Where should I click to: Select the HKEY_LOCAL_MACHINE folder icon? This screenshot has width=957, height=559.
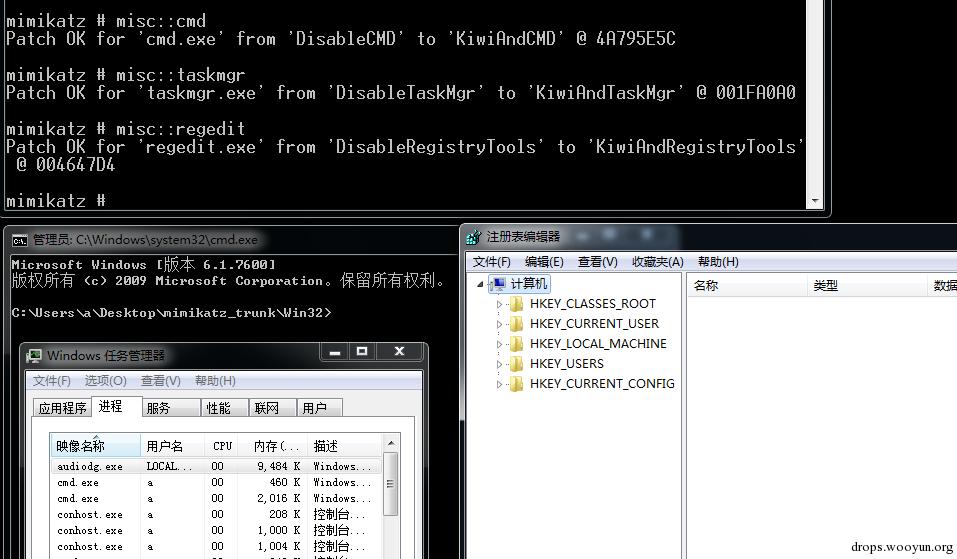tap(516, 344)
